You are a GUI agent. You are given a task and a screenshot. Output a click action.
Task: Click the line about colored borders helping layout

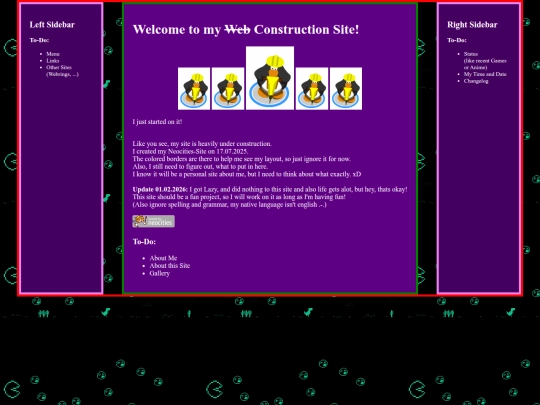coord(241,159)
